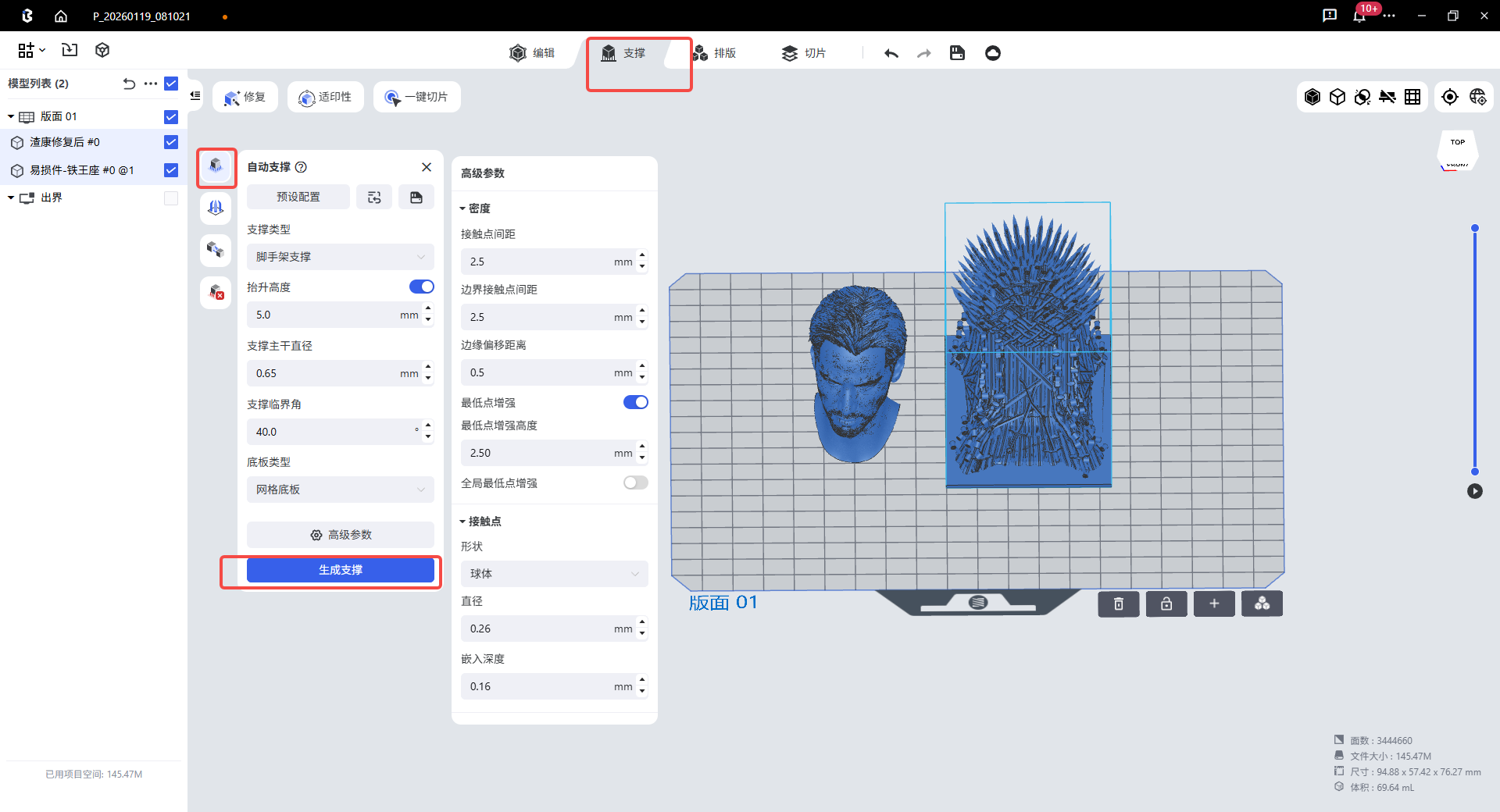The image size is (1500, 812).
Task: Click the 3D box icon next to import
Action: [x=102, y=50]
